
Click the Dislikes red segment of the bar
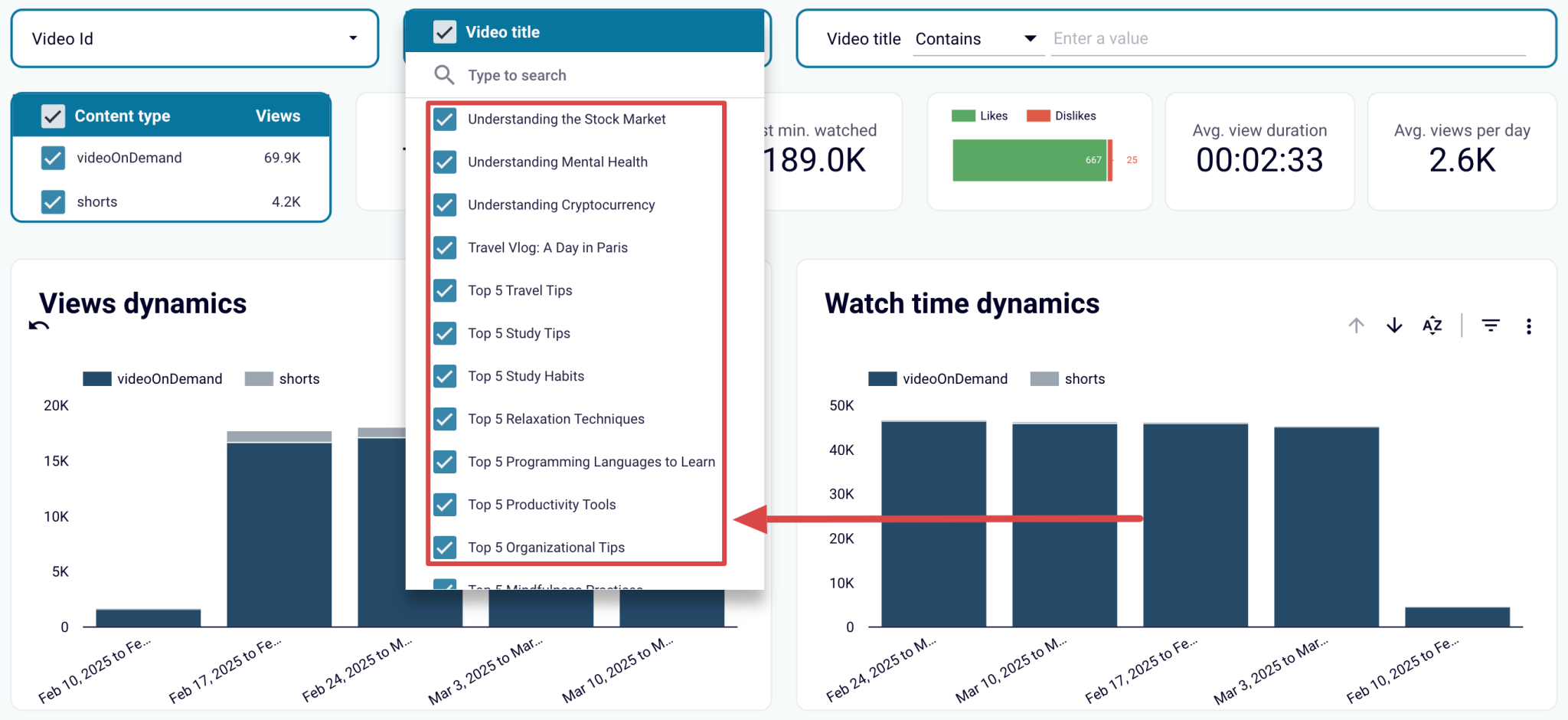(1109, 161)
